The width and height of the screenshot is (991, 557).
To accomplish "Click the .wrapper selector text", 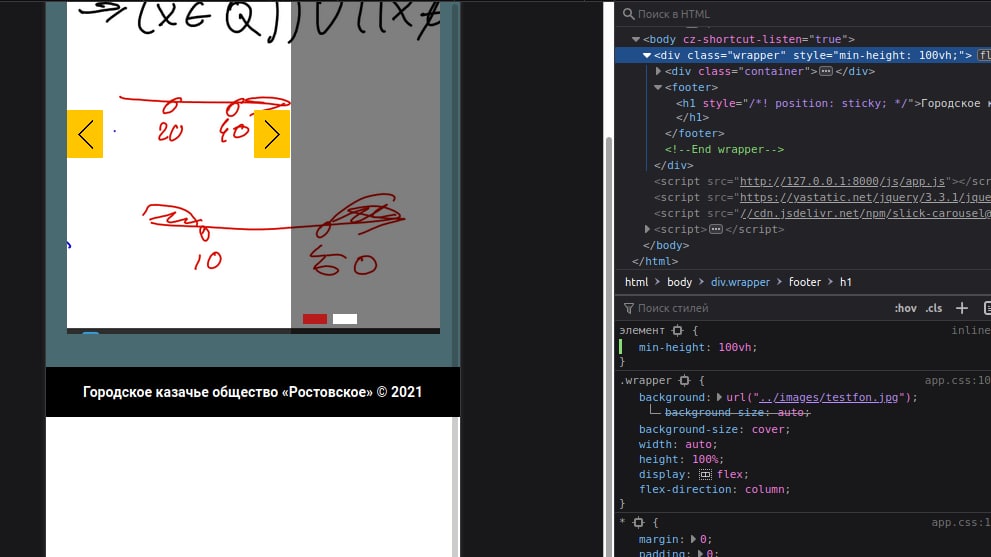I will (x=645, y=381).
